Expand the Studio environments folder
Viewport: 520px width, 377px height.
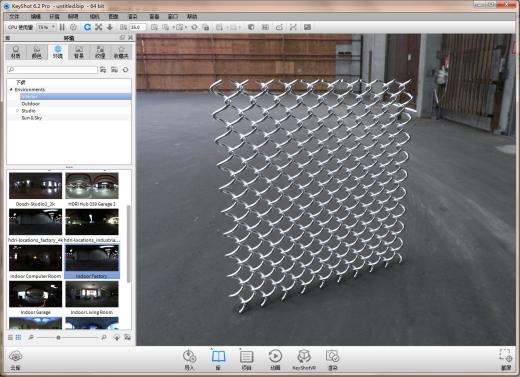[18, 111]
